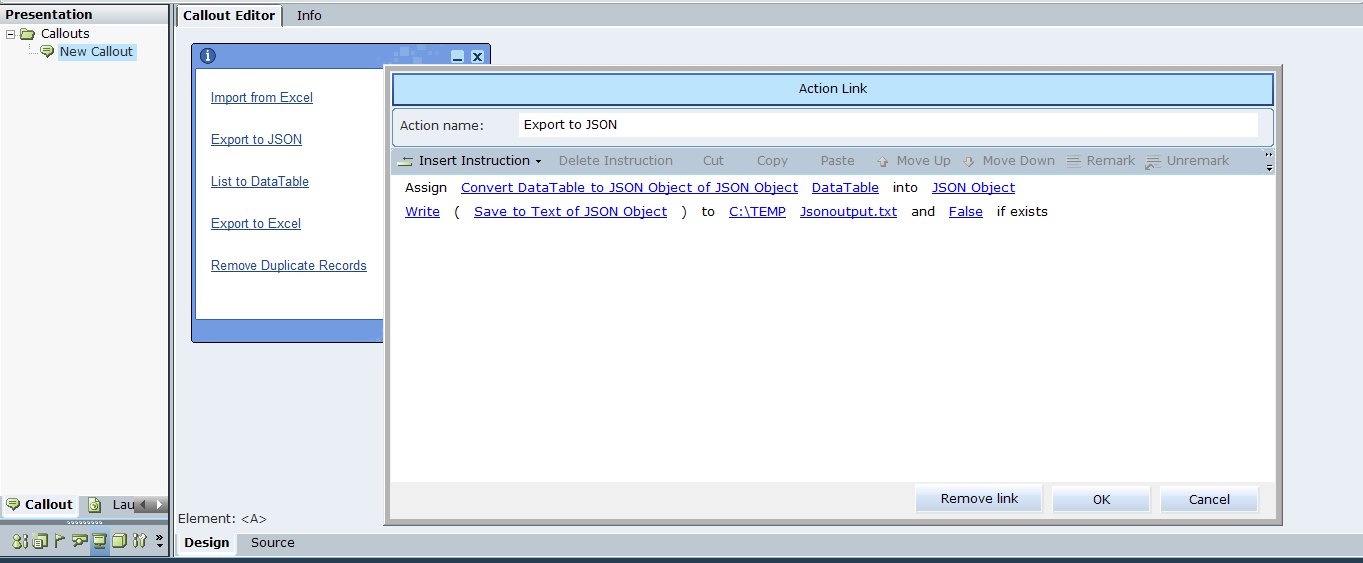This screenshot has height=563, width=1363.
Task: Confirm the Action Link with OK
Action: tap(1101, 499)
